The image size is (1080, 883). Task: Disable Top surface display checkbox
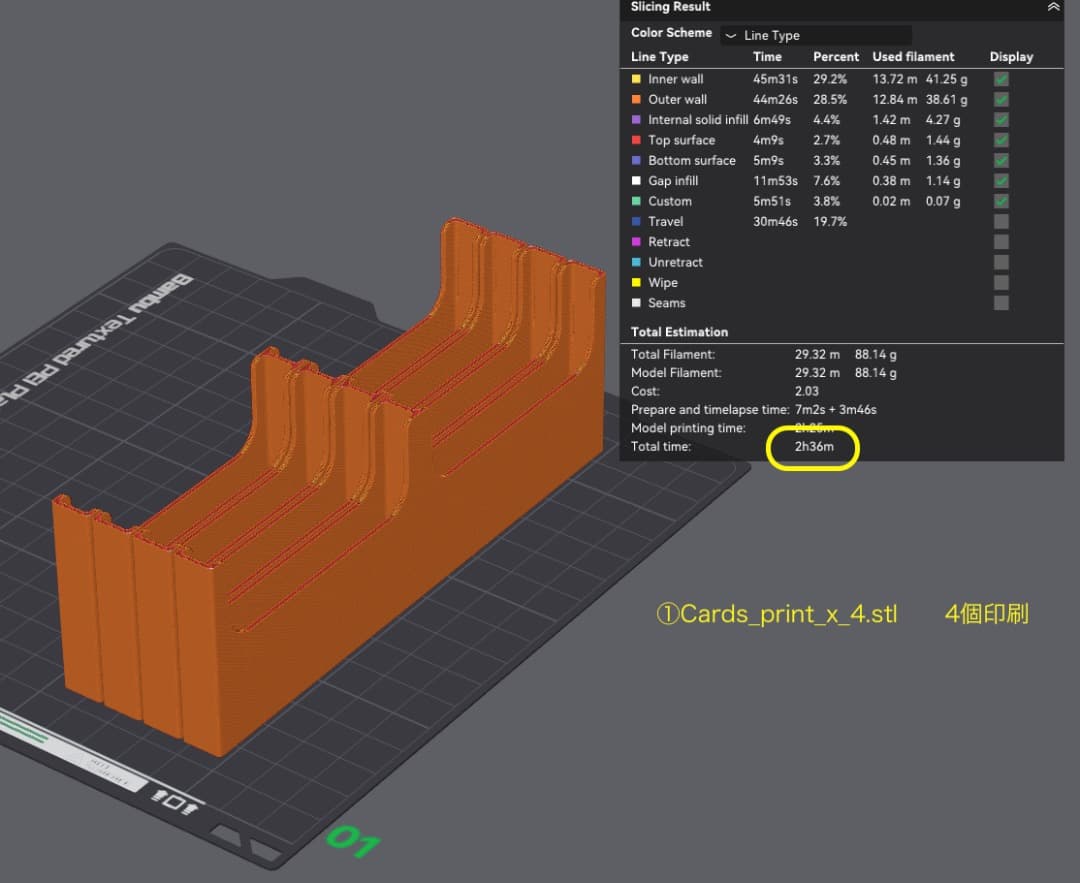(x=1001, y=140)
